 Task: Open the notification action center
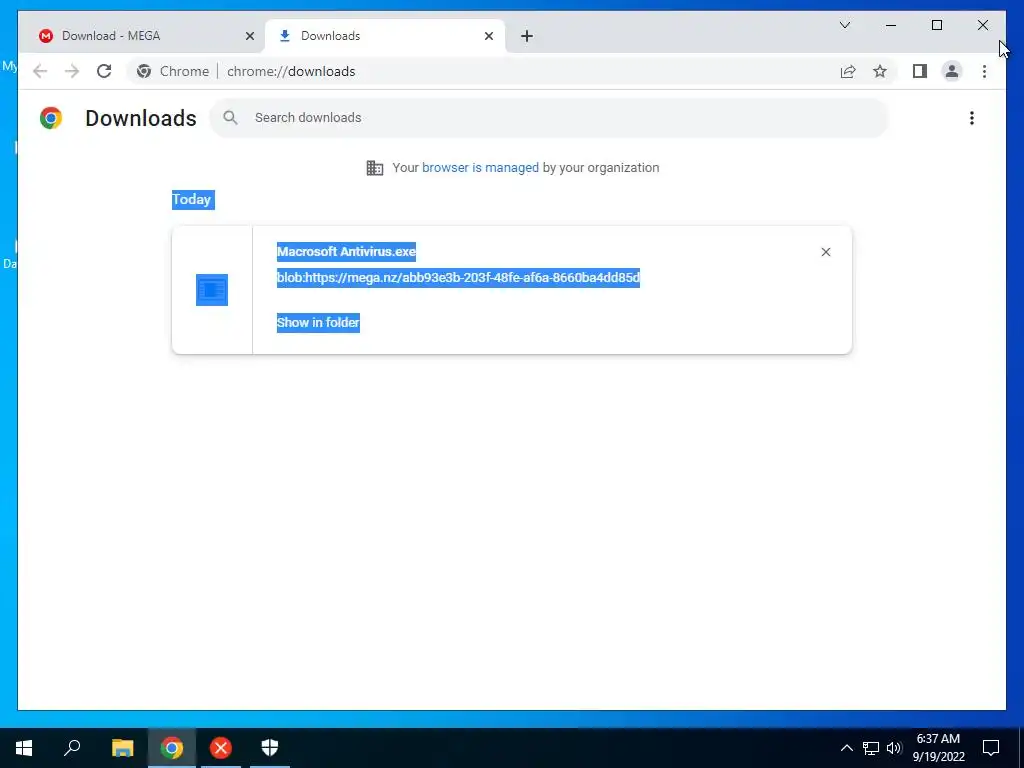pos(991,748)
